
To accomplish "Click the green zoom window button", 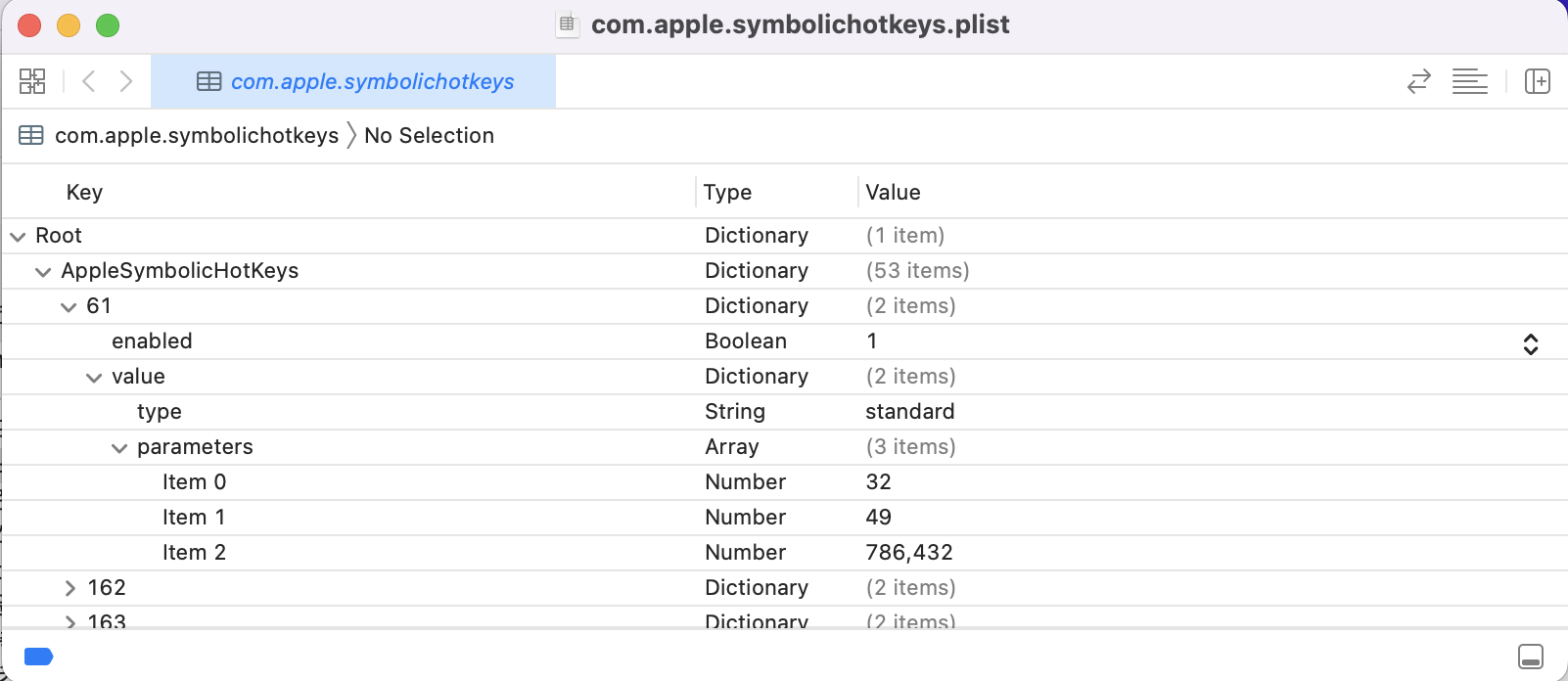I will pos(108,25).
